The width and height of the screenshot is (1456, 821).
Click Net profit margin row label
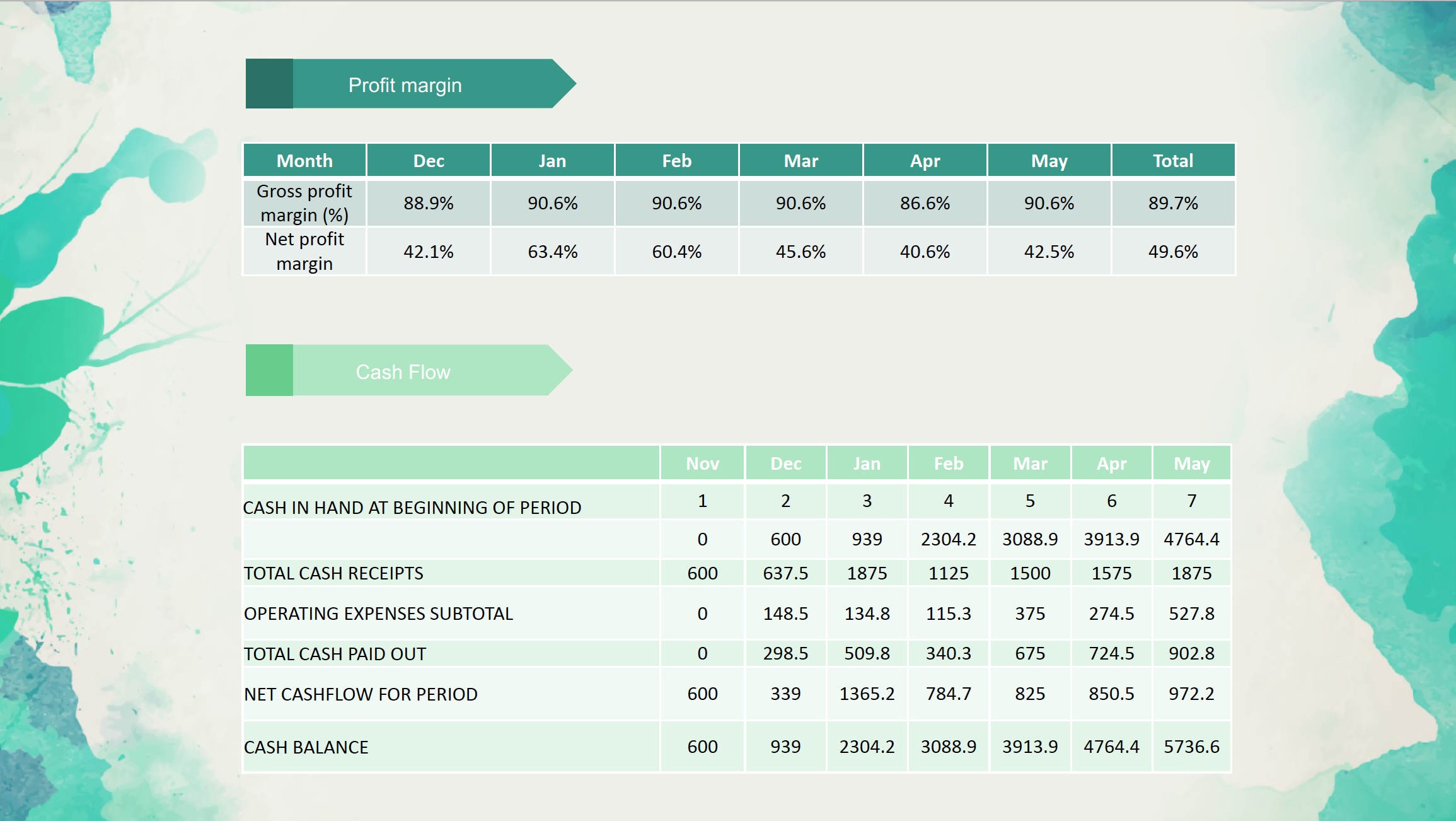[x=304, y=251]
